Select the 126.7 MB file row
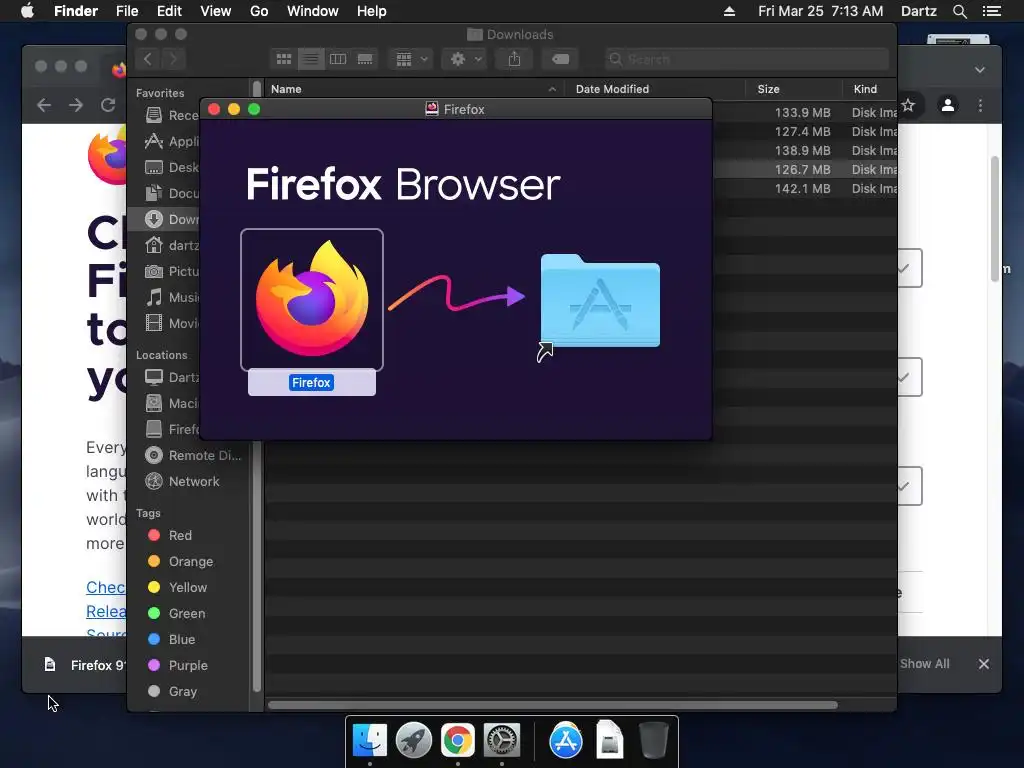Image resolution: width=1024 pixels, height=768 pixels. [805, 169]
